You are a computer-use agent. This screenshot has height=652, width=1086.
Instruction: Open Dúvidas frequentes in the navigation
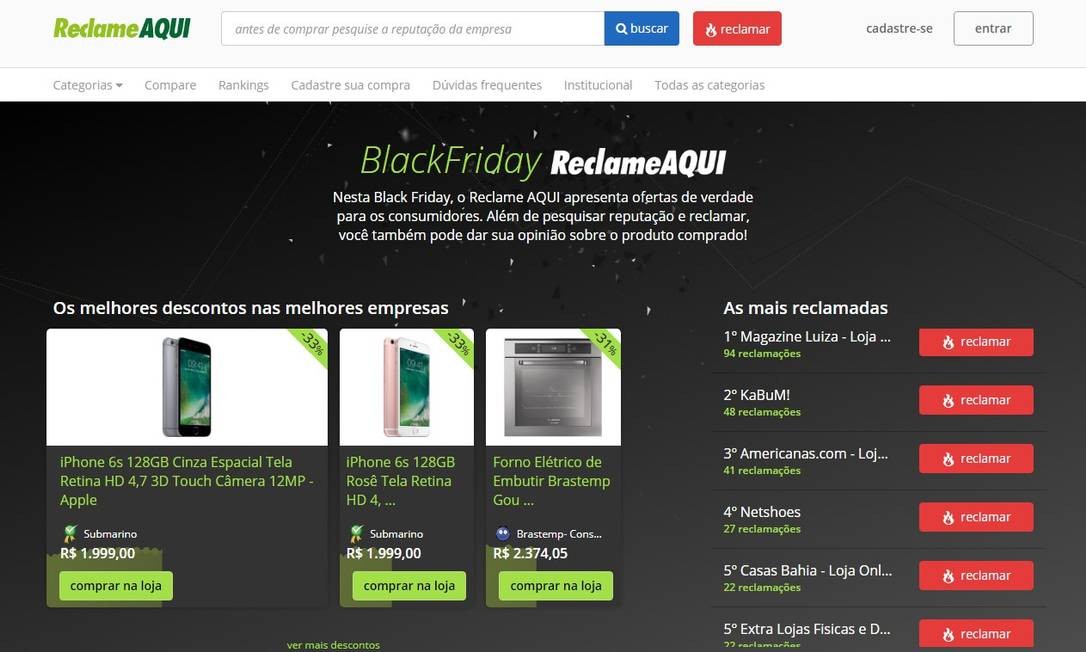point(487,85)
